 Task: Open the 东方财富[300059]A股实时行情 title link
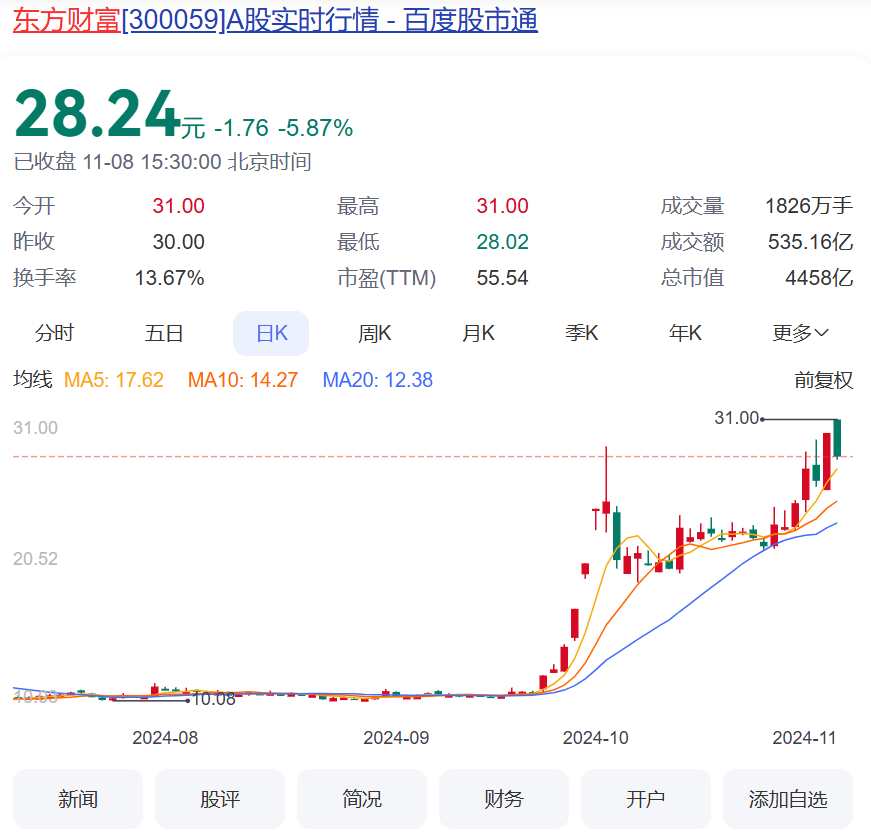(275, 21)
